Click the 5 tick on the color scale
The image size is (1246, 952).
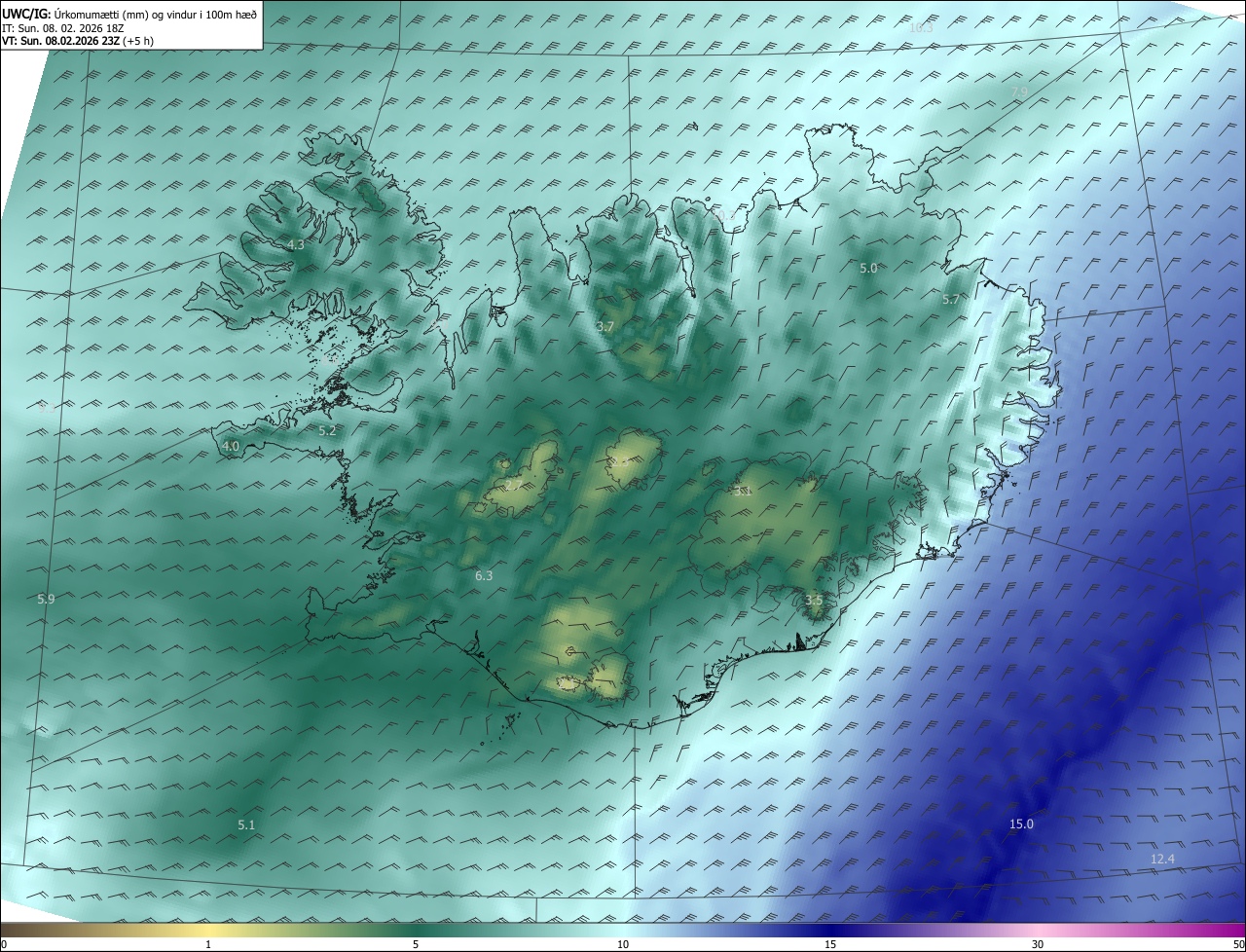pyautogui.click(x=416, y=945)
